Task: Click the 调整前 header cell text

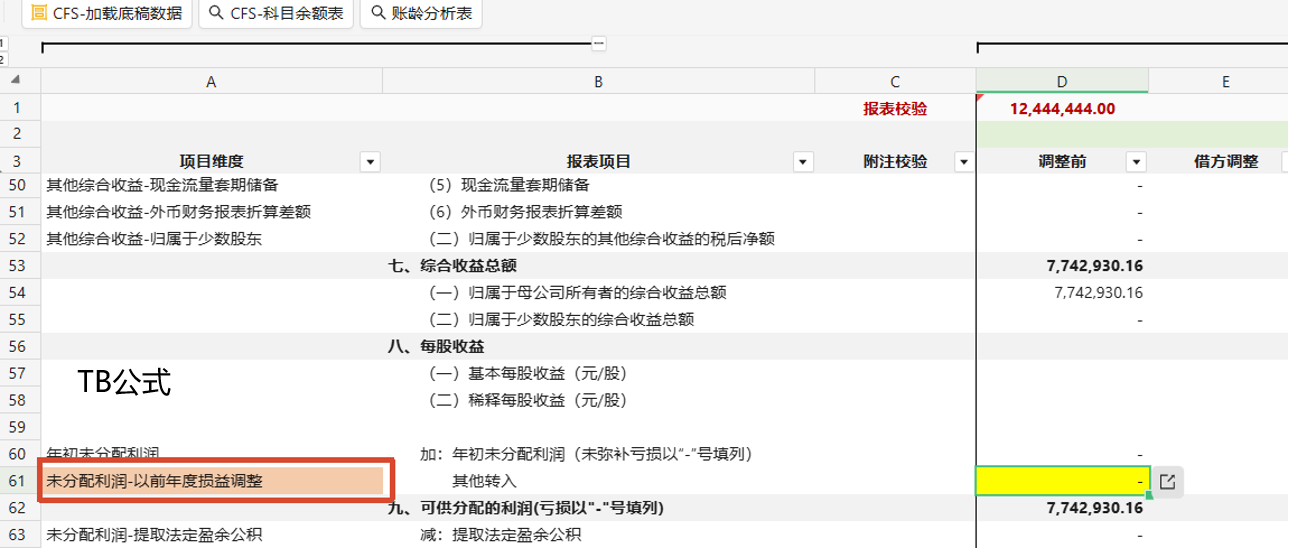Action: (x=1062, y=162)
